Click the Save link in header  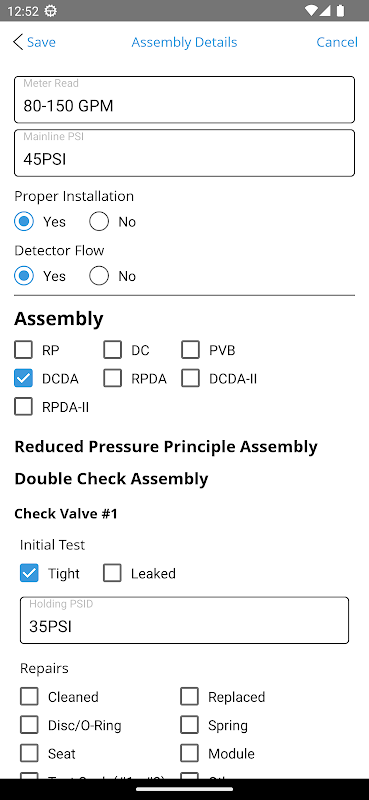(x=41, y=42)
